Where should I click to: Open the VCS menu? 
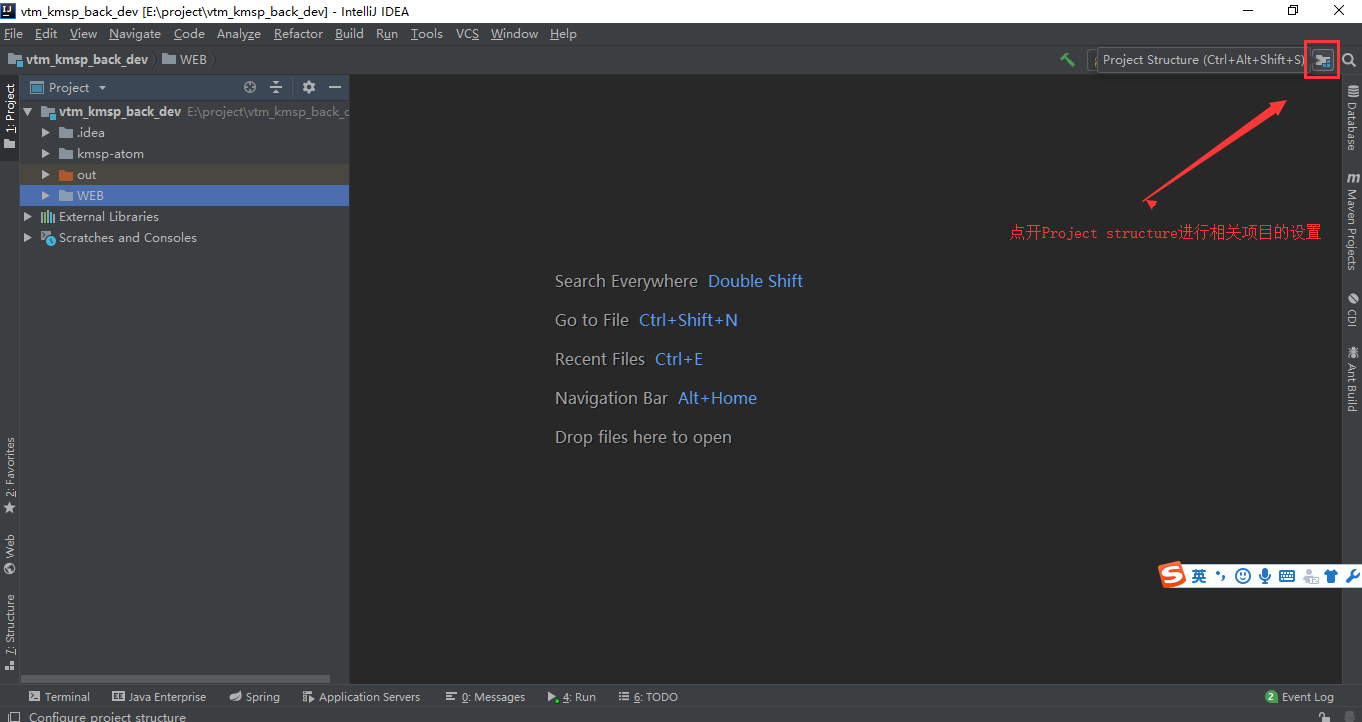pos(467,34)
